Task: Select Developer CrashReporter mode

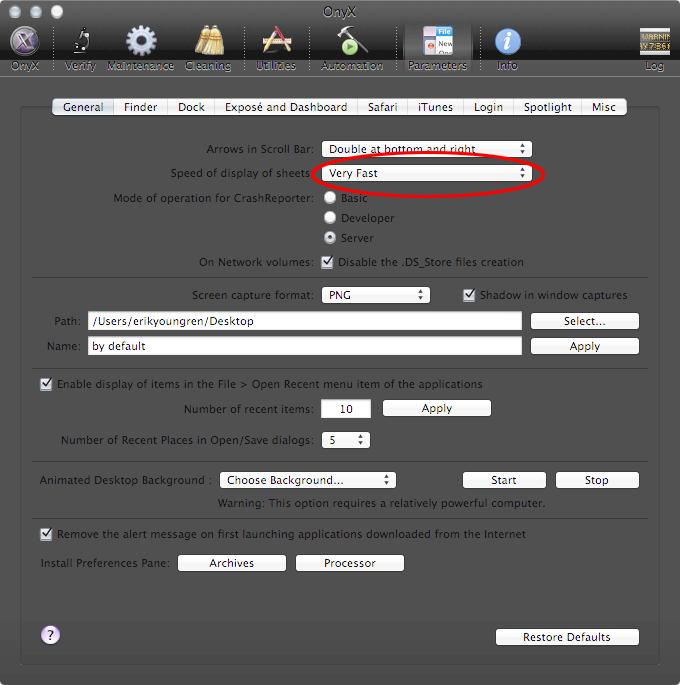Action: click(330, 217)
